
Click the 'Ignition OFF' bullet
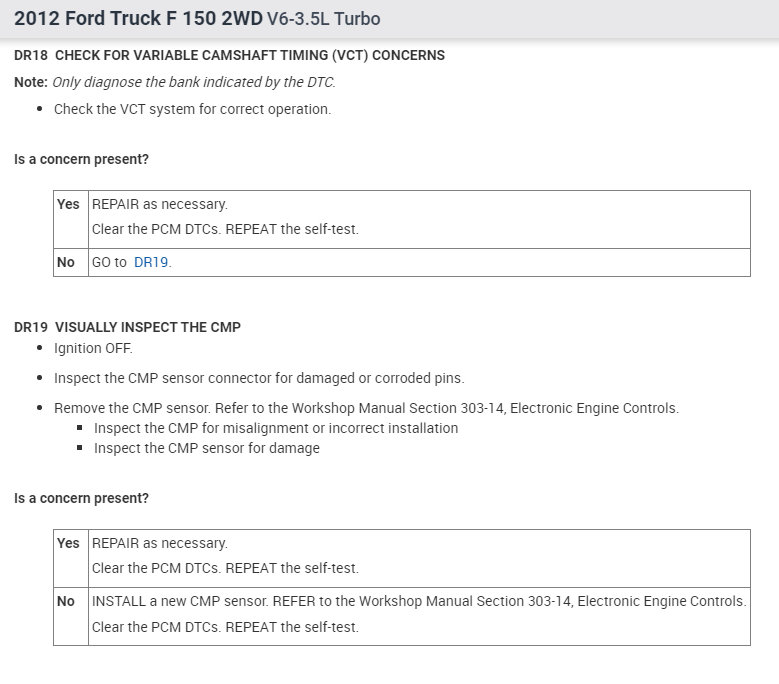pyautogui.click(x=93, y=348)
